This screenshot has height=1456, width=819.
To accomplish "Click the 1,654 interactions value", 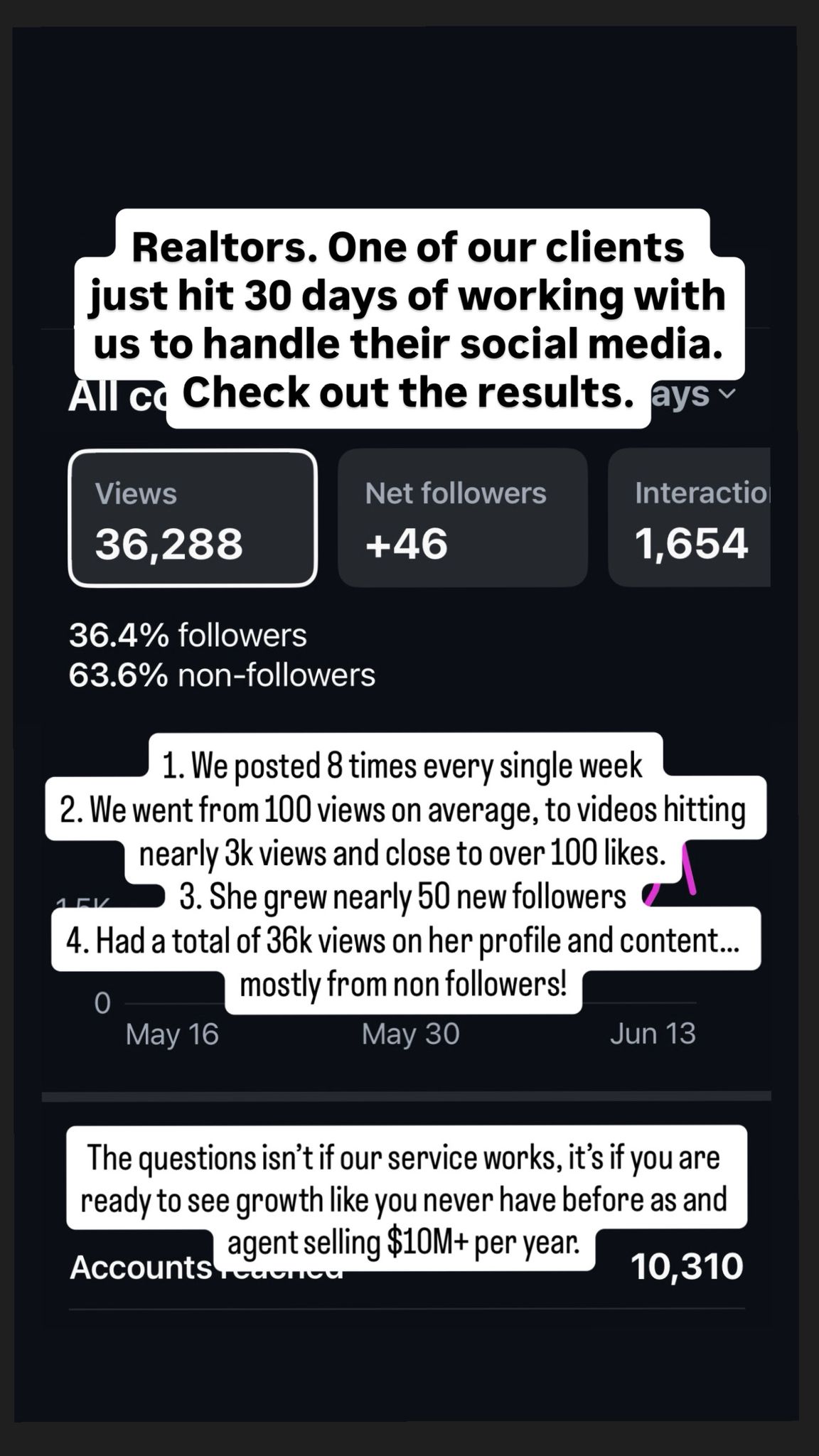I will [691, 544].
